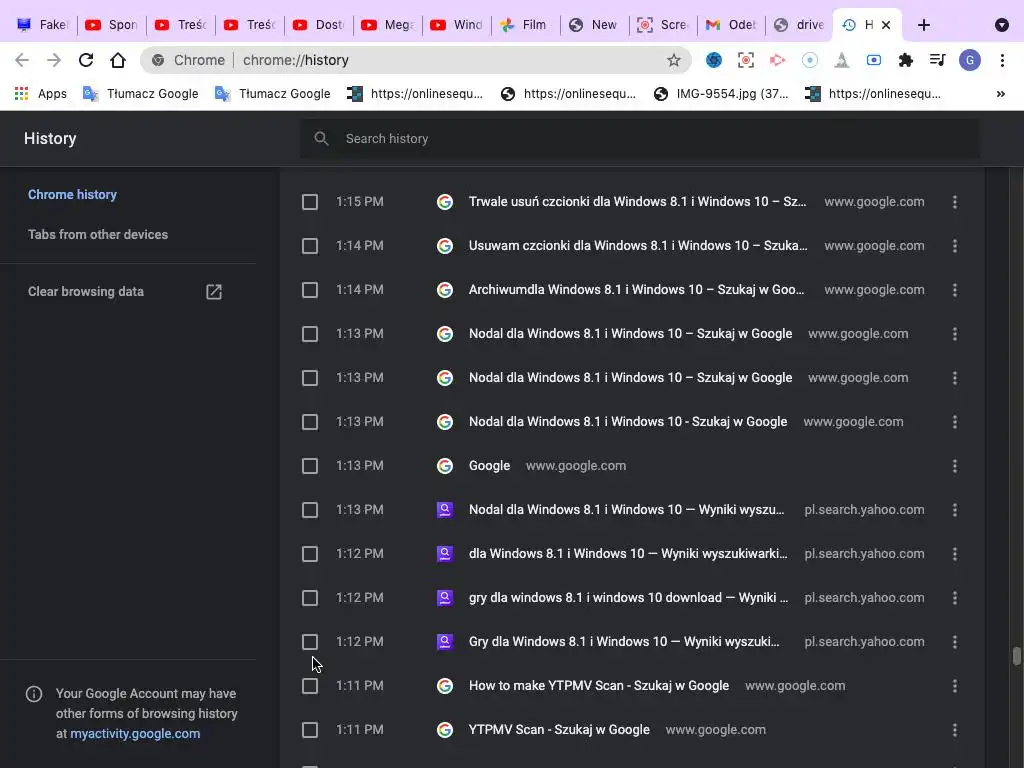
Task: Select checkbox for gry dla windows download entry
Action: tap(310, 598)
